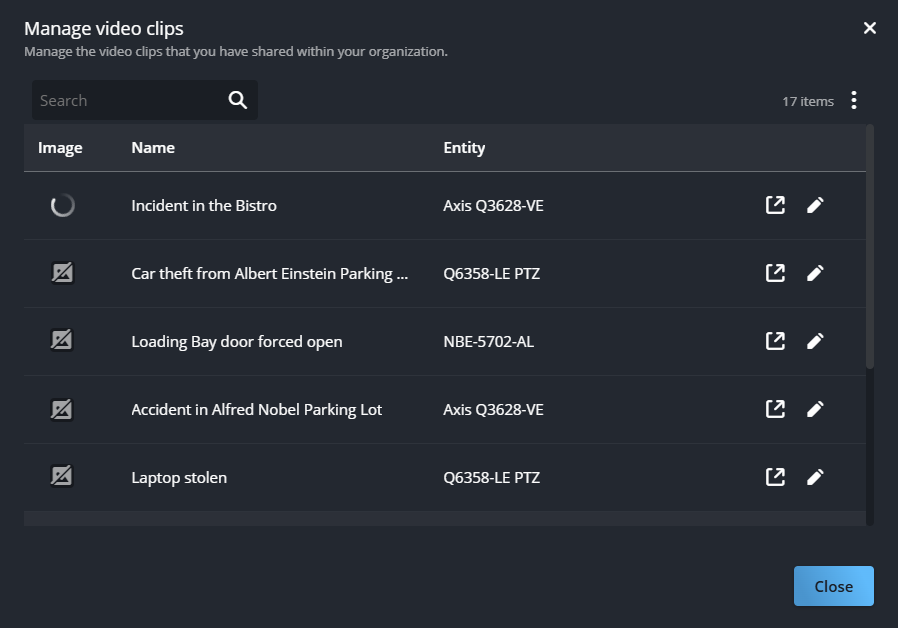Click the 17 items counter label
The width and height of the screenshot is (898, 628).
[x=808, y=101]
